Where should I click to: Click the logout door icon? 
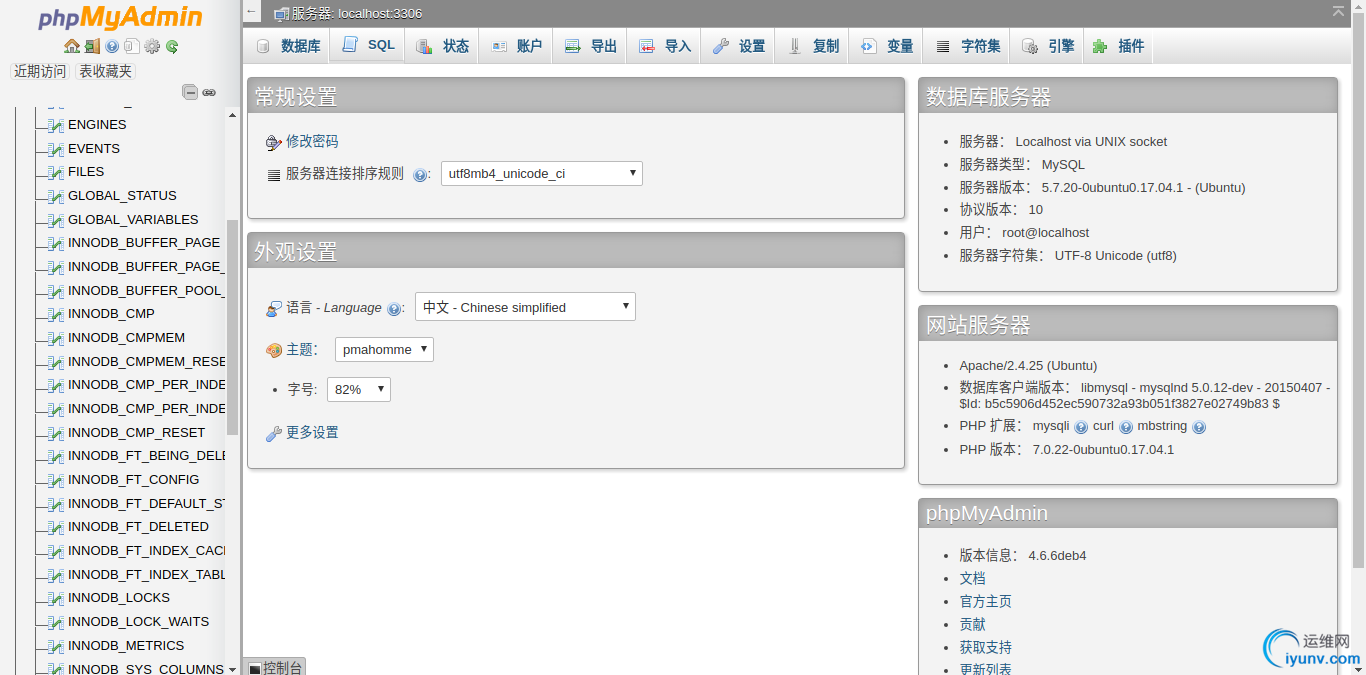point(92,46)
